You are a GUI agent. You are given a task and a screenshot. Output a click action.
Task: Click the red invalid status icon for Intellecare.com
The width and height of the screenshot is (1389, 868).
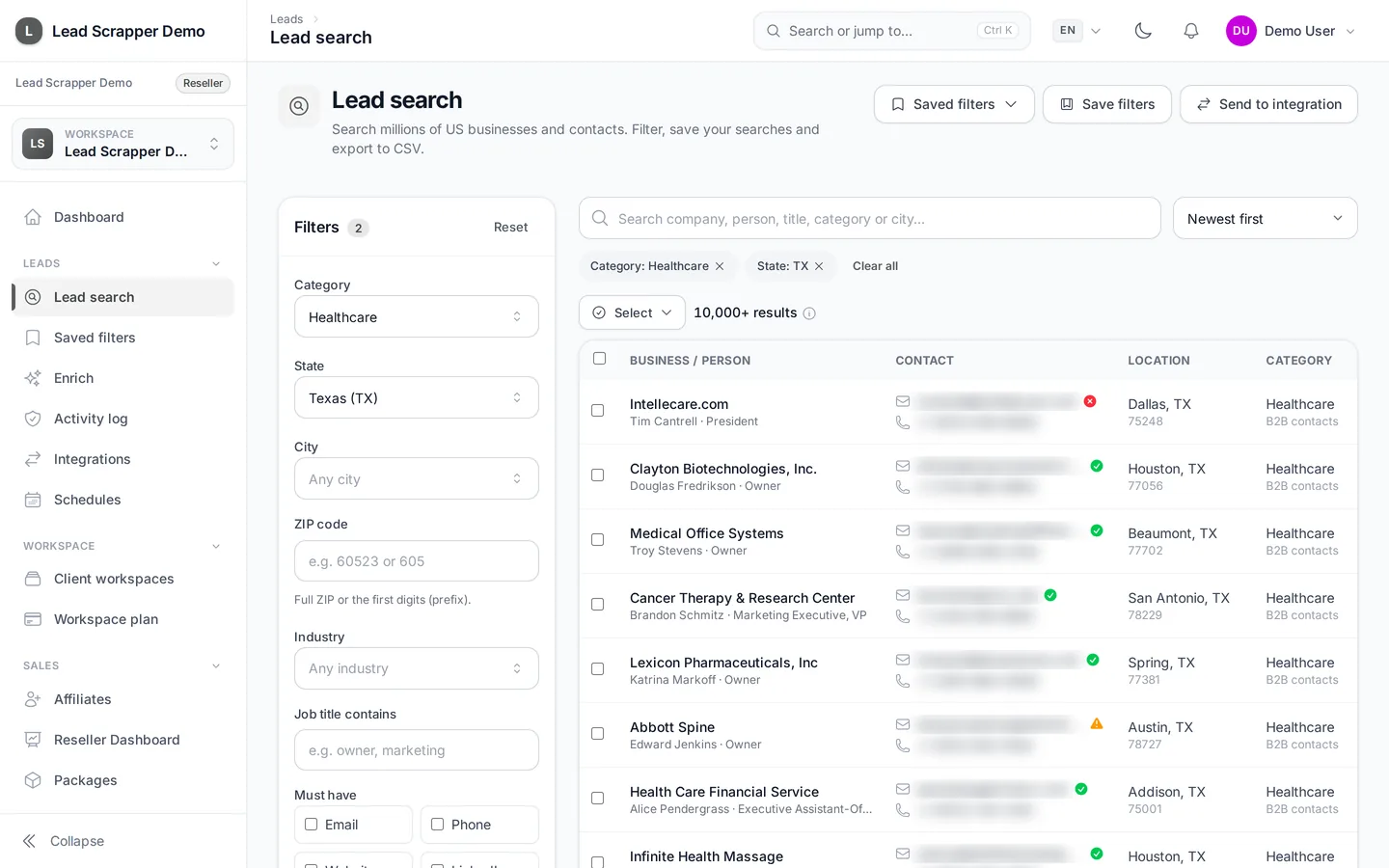[1090, 401]
